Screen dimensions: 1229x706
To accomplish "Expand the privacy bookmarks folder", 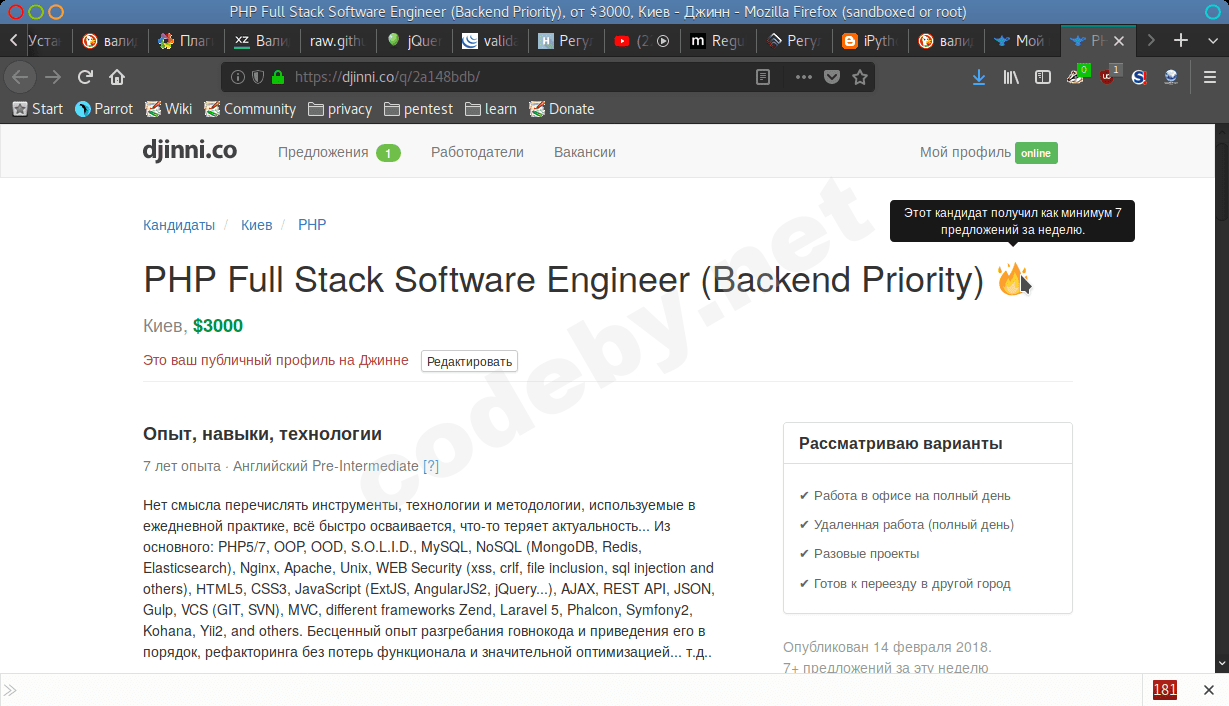I will 340,109.
